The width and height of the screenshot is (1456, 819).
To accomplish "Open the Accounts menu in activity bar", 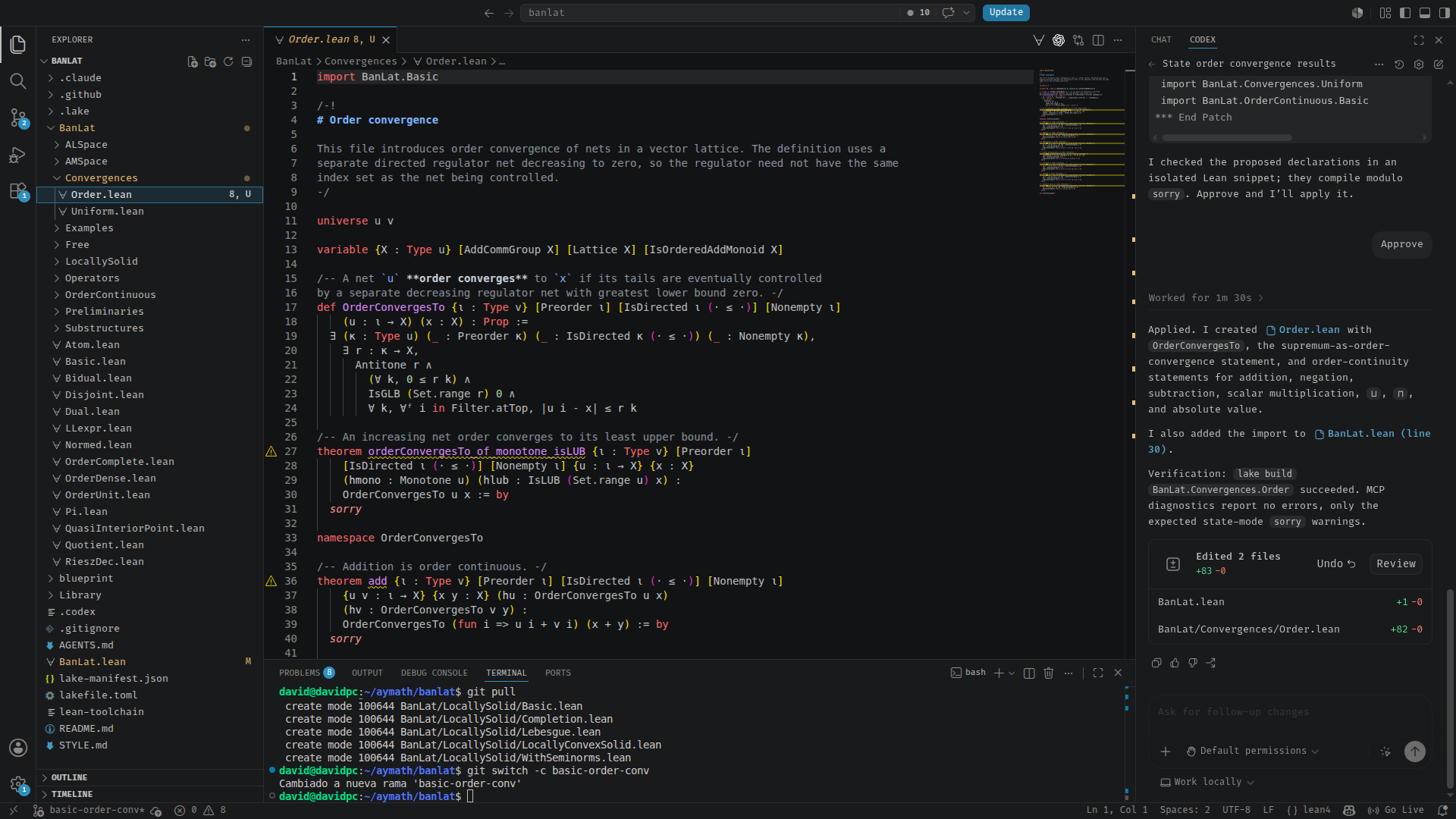I will (18, 748).
